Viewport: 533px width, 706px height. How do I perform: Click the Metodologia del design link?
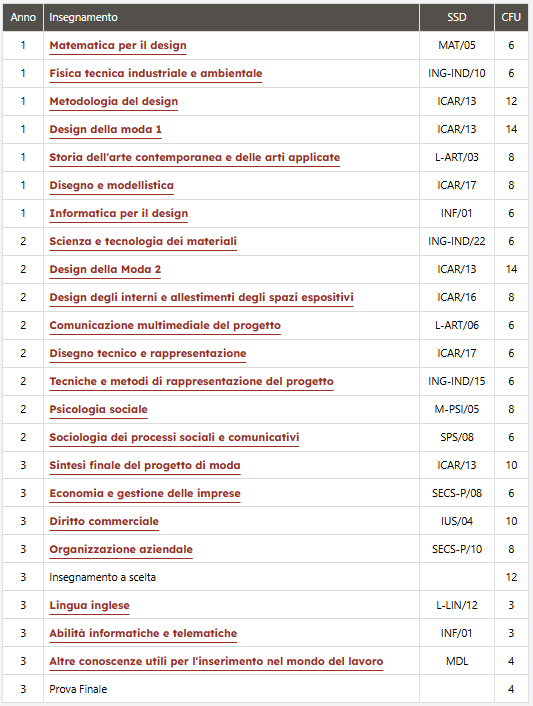(x=114, y=101)
